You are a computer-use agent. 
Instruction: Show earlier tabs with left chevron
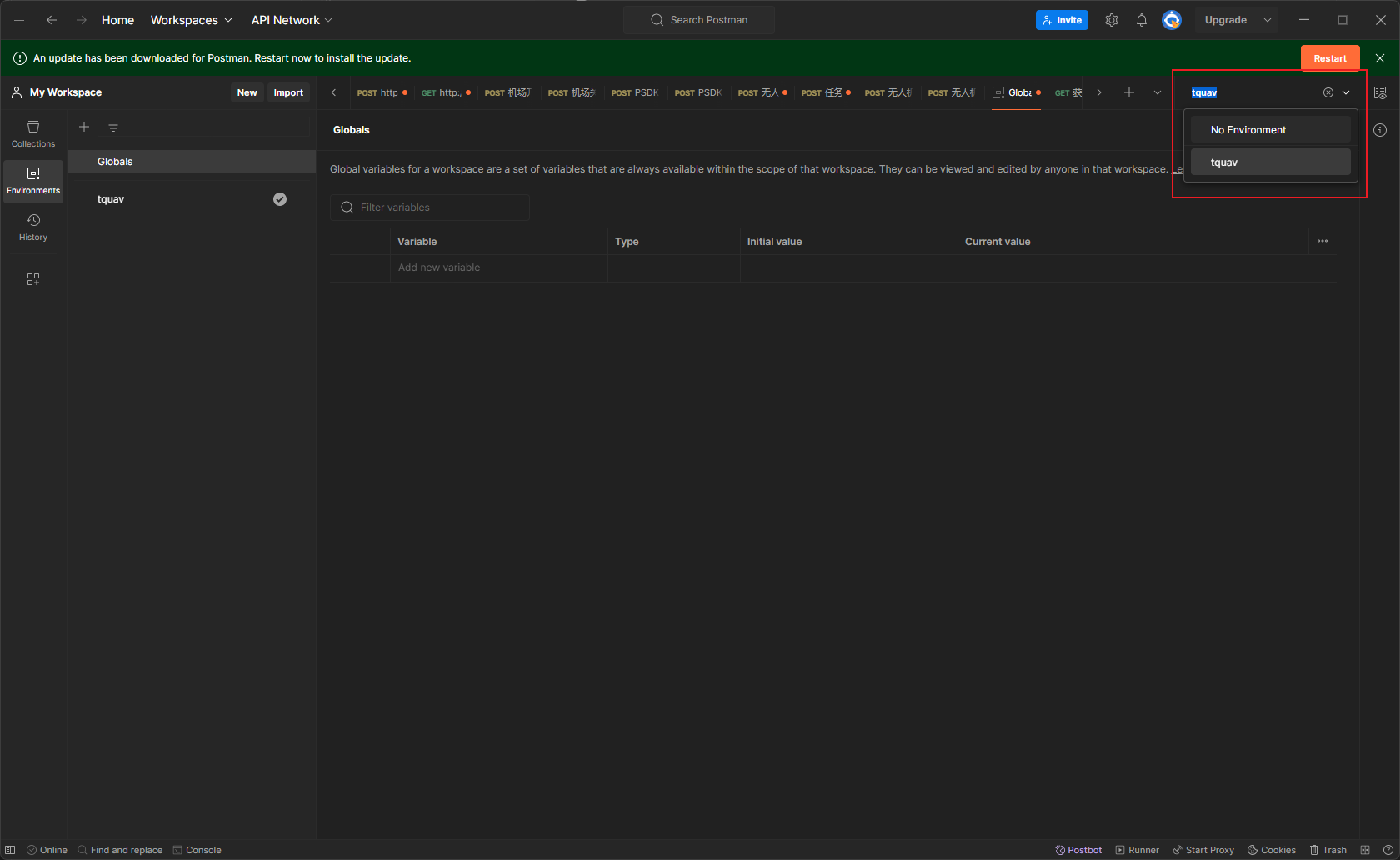333,92
